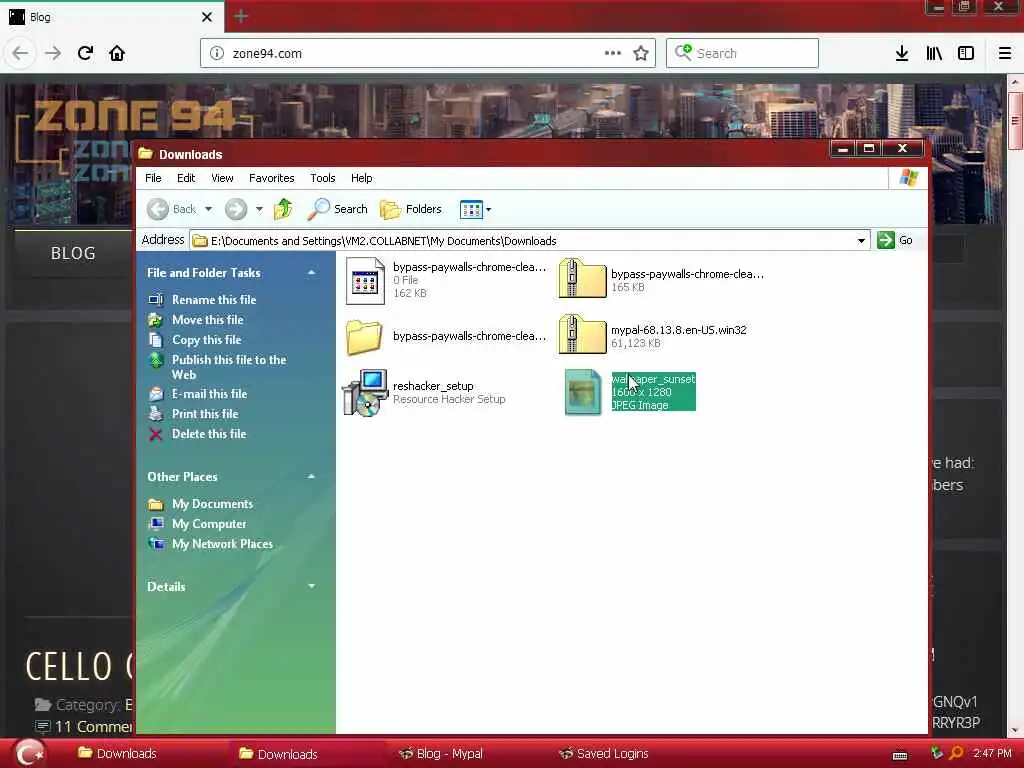The width and height of the screenshot is (1024, 768).
Task: Click Rename this file
Action: coord(214,300)
